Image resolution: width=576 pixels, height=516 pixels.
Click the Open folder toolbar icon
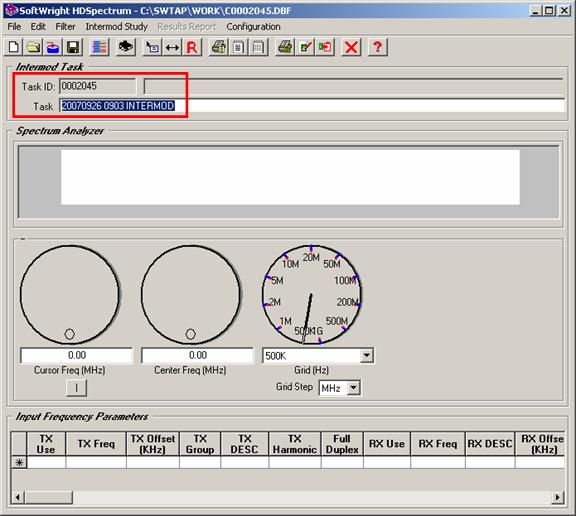pos(33,47)
